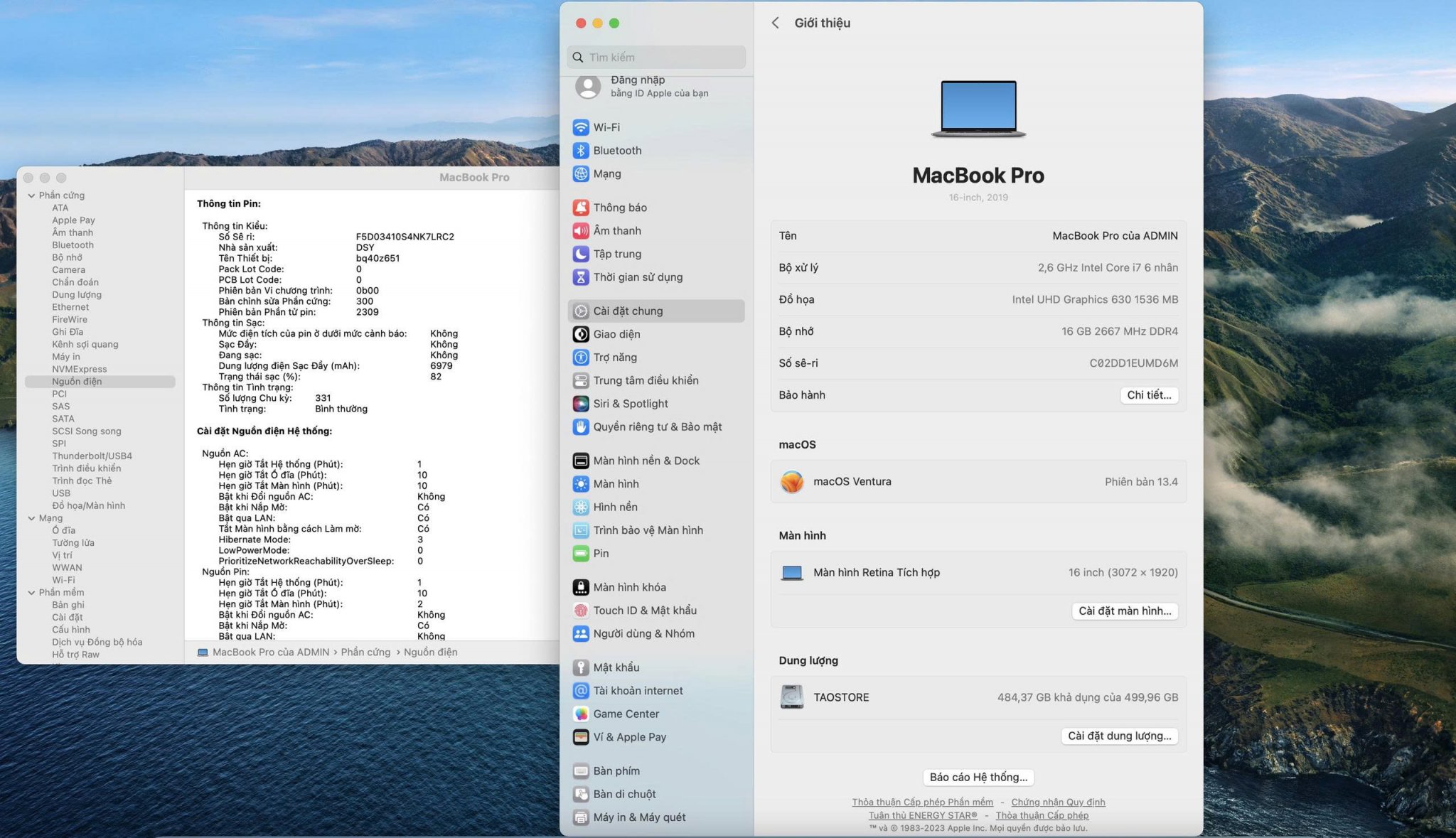Image resolution: width=1456 pixels, height=838 pixels.
Task: Open Touch ID & Mật khẩu icon
Action: point(581,611)
